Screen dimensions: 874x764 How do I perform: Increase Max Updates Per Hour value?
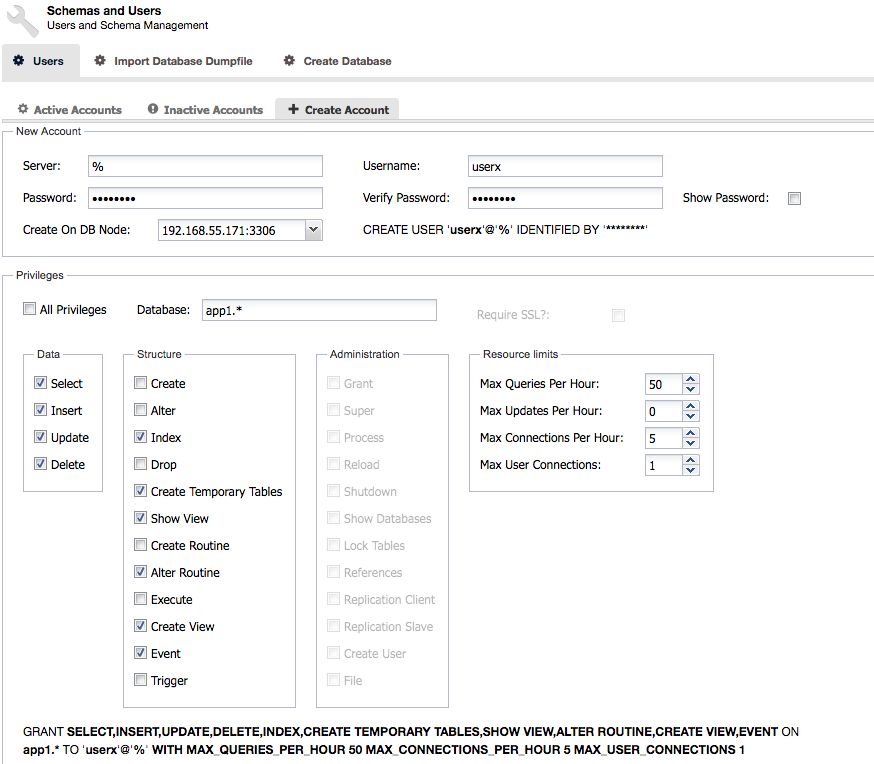691,406
